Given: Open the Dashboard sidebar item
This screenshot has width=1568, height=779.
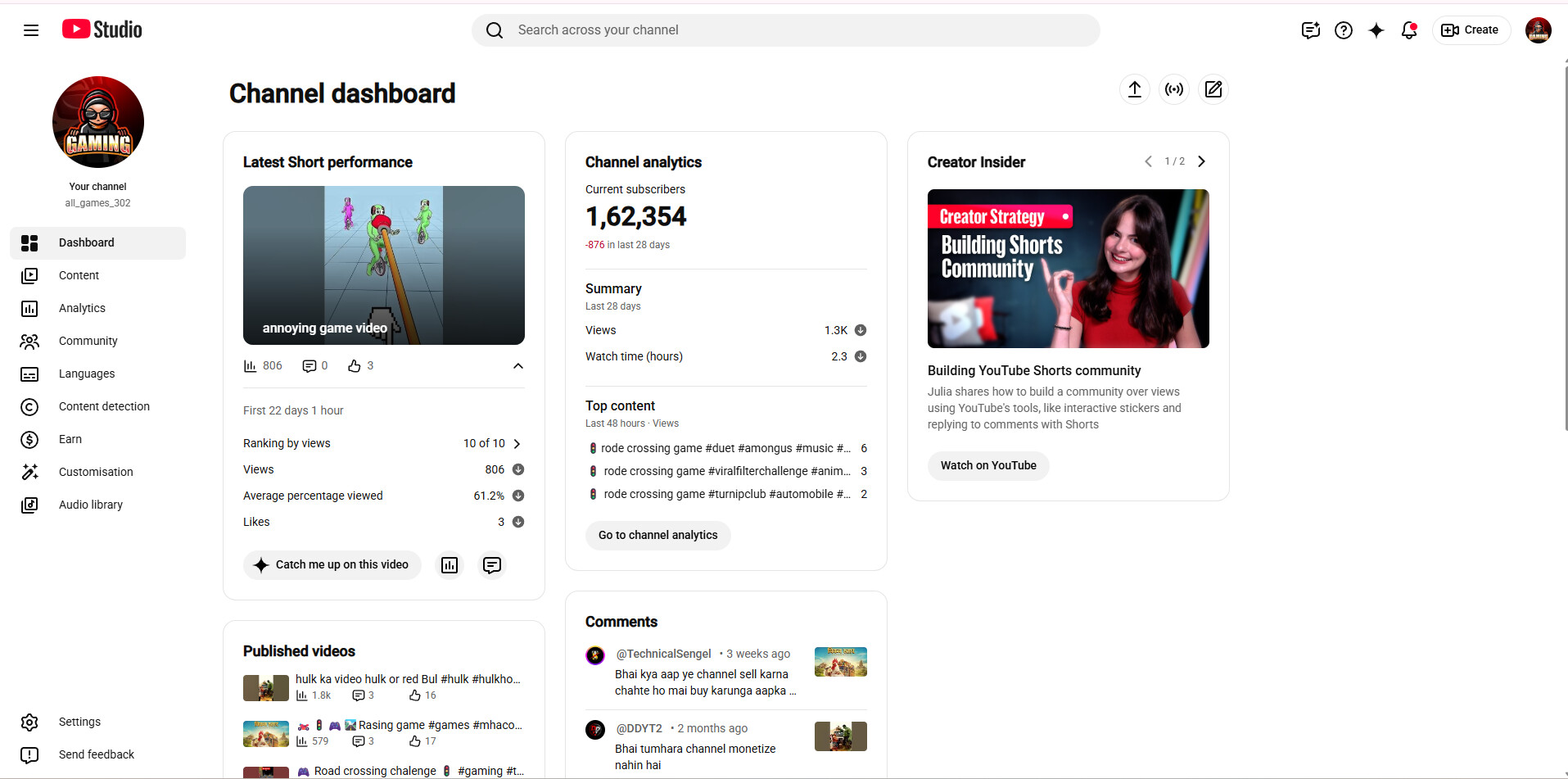Looking at the screenshot, I should (98, 243).
